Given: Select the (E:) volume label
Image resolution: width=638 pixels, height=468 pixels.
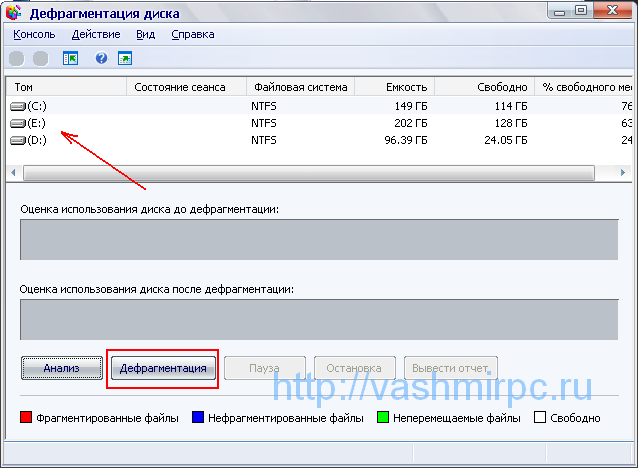Looking at the screenshot, I should pos(37,123).
